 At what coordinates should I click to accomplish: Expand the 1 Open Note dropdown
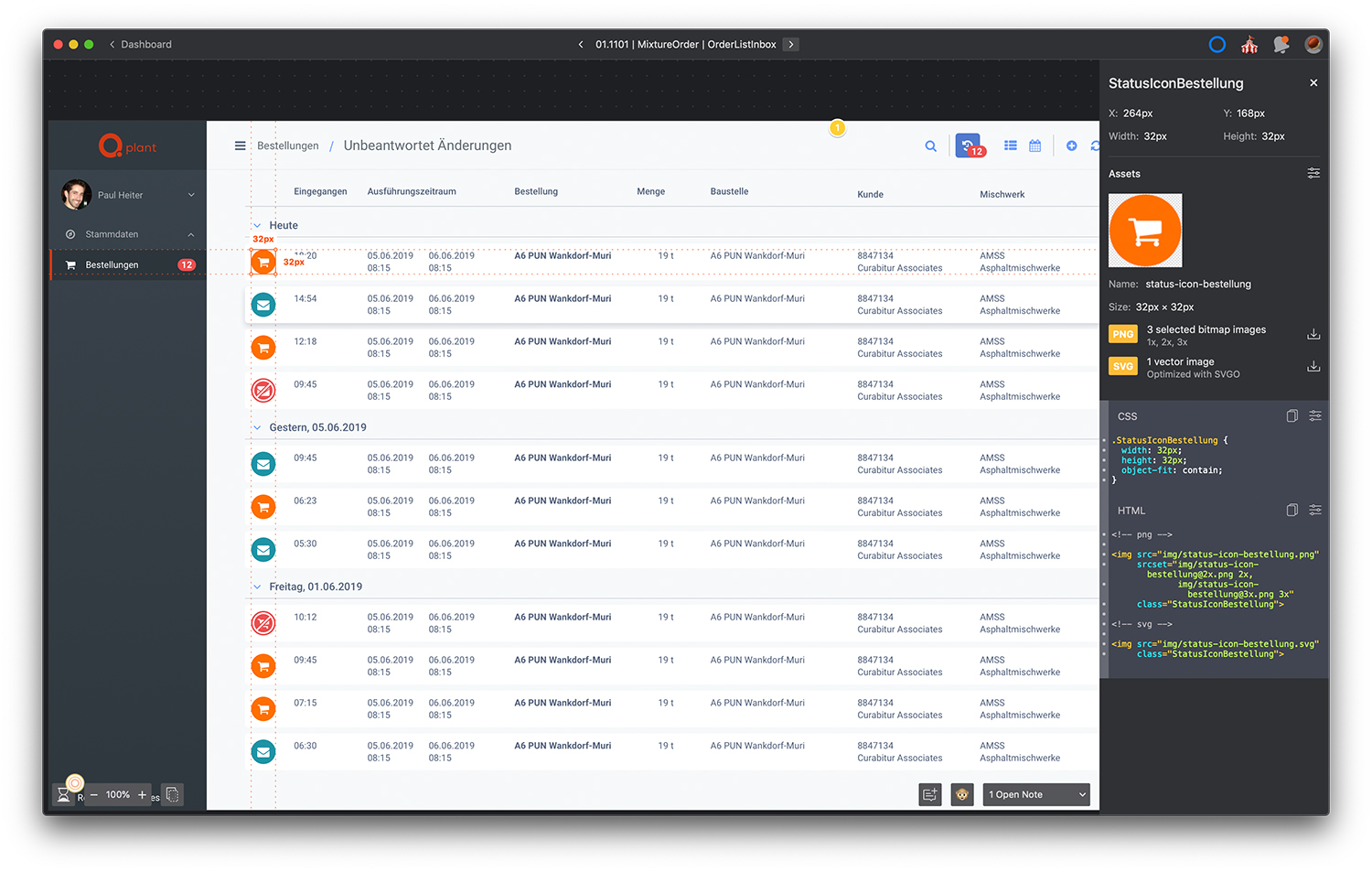tap(1036, 794)
